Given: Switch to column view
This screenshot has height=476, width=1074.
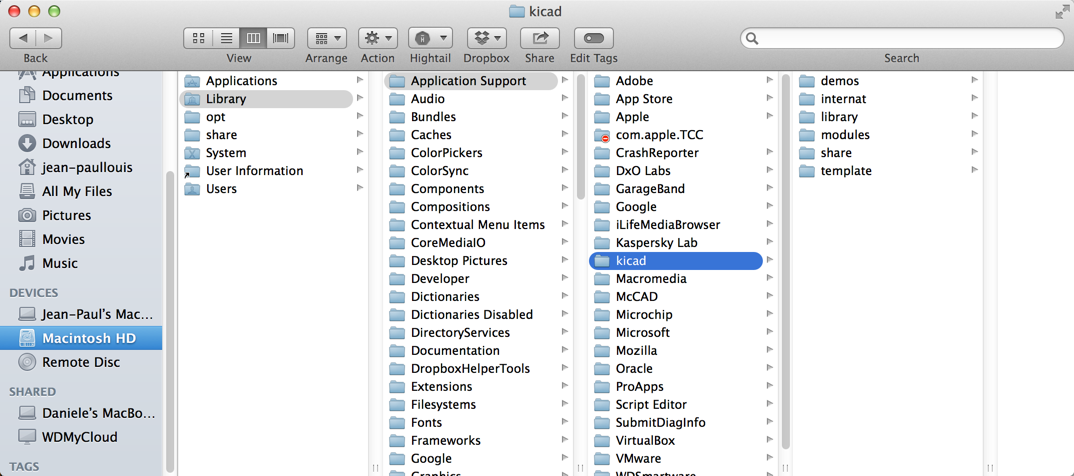Looking at the screenshot, I should pyautogui.click(x=253, y=38).
